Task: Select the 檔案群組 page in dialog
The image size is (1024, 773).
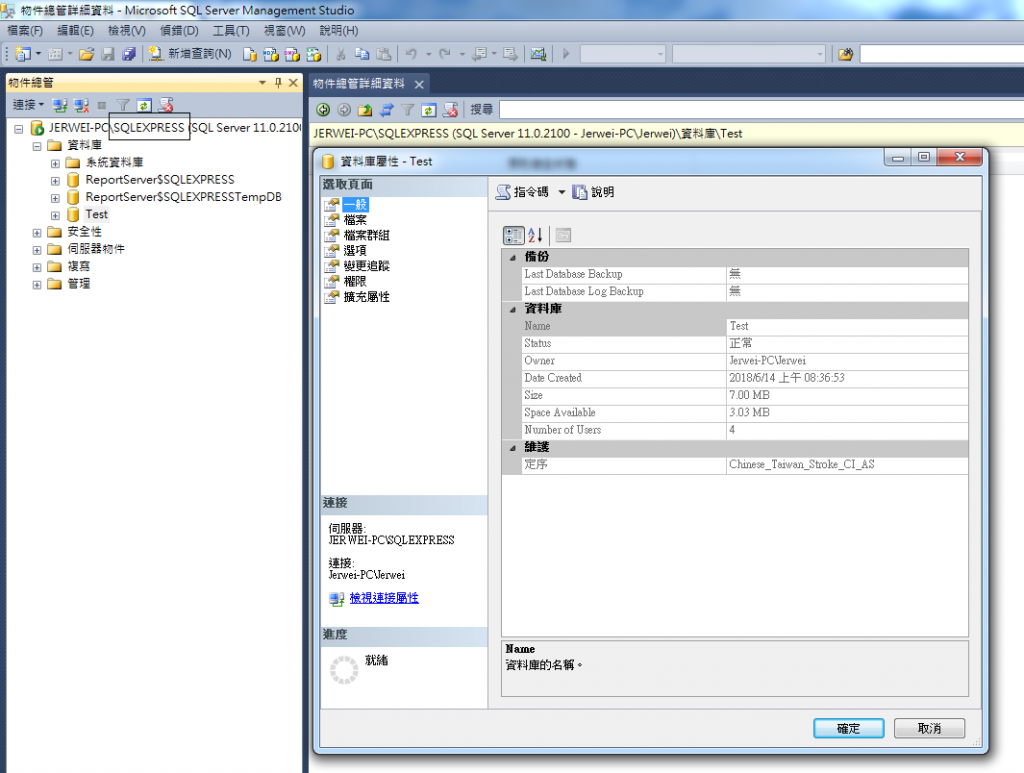Action: [x=366, y=235]
